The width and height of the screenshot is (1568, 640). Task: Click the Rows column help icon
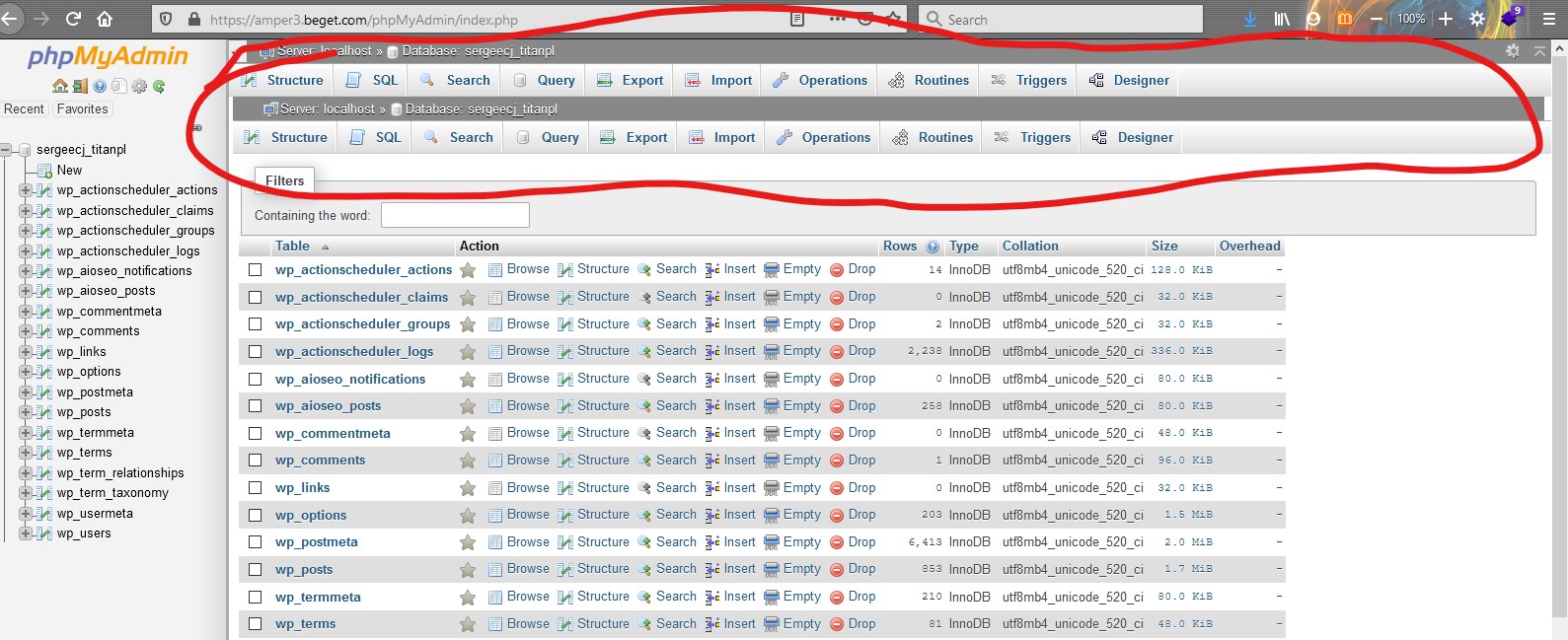933,247
